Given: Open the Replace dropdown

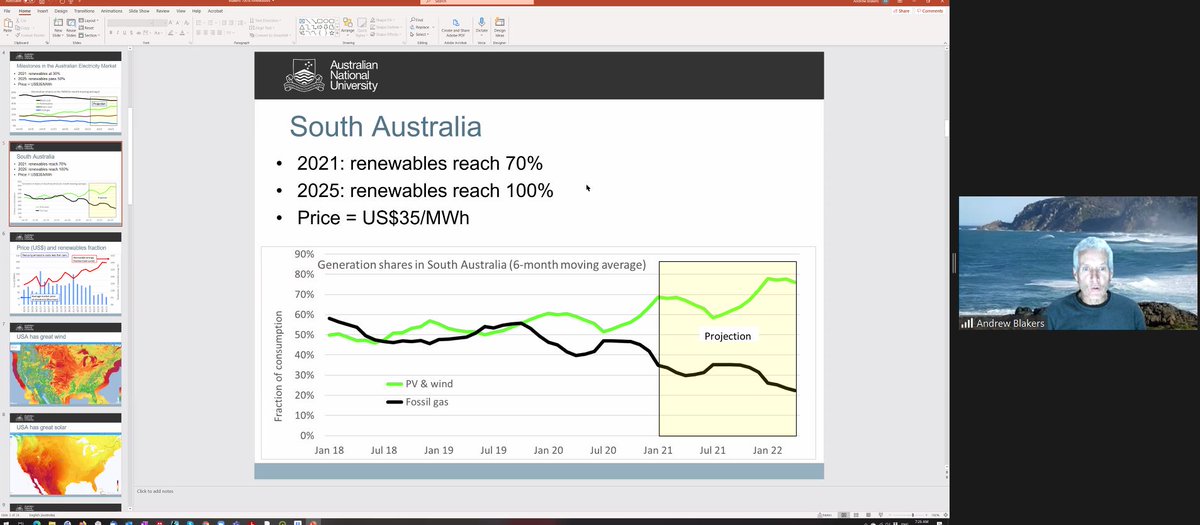Looking at the screenshot, I should [x=423, y=27].
